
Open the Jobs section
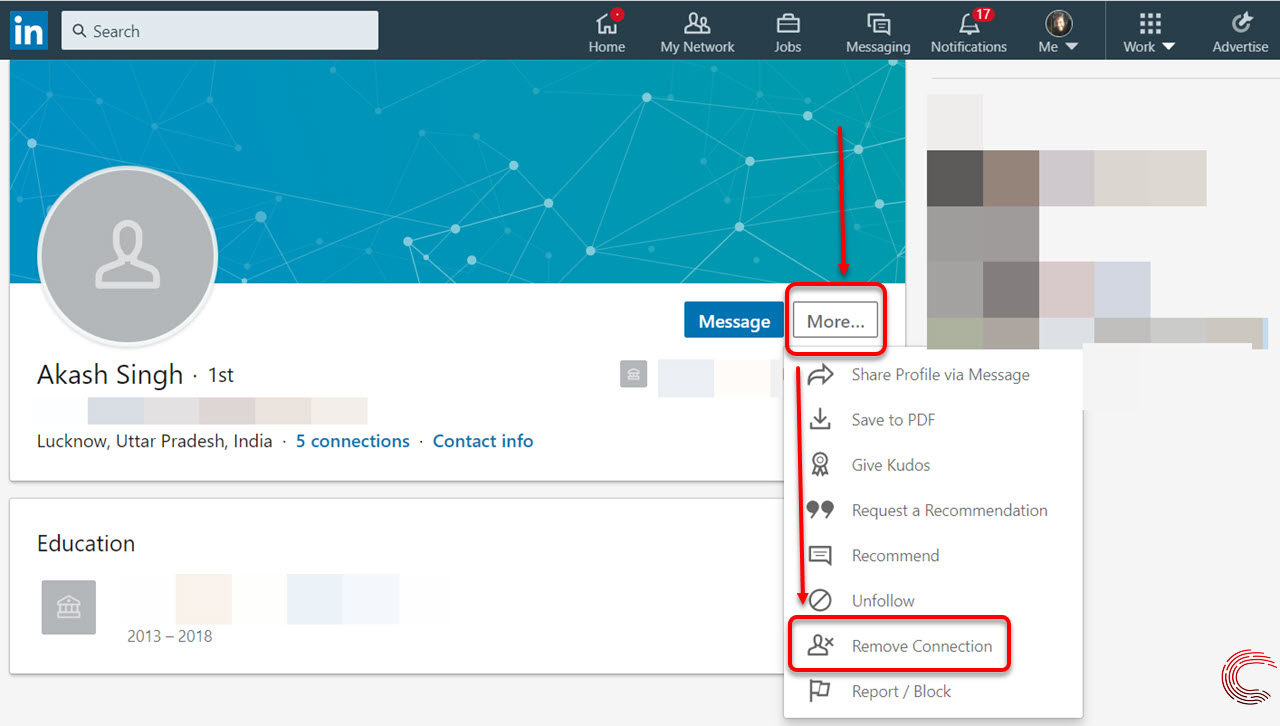coord(787,30)
